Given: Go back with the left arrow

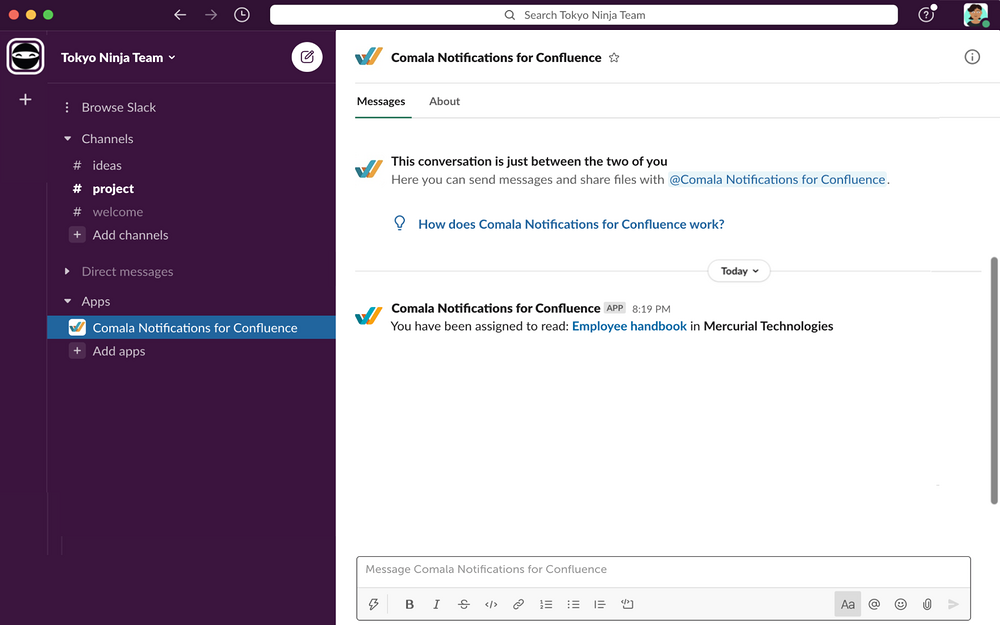Looking at the screenshot, I should (x=180, y=15).
